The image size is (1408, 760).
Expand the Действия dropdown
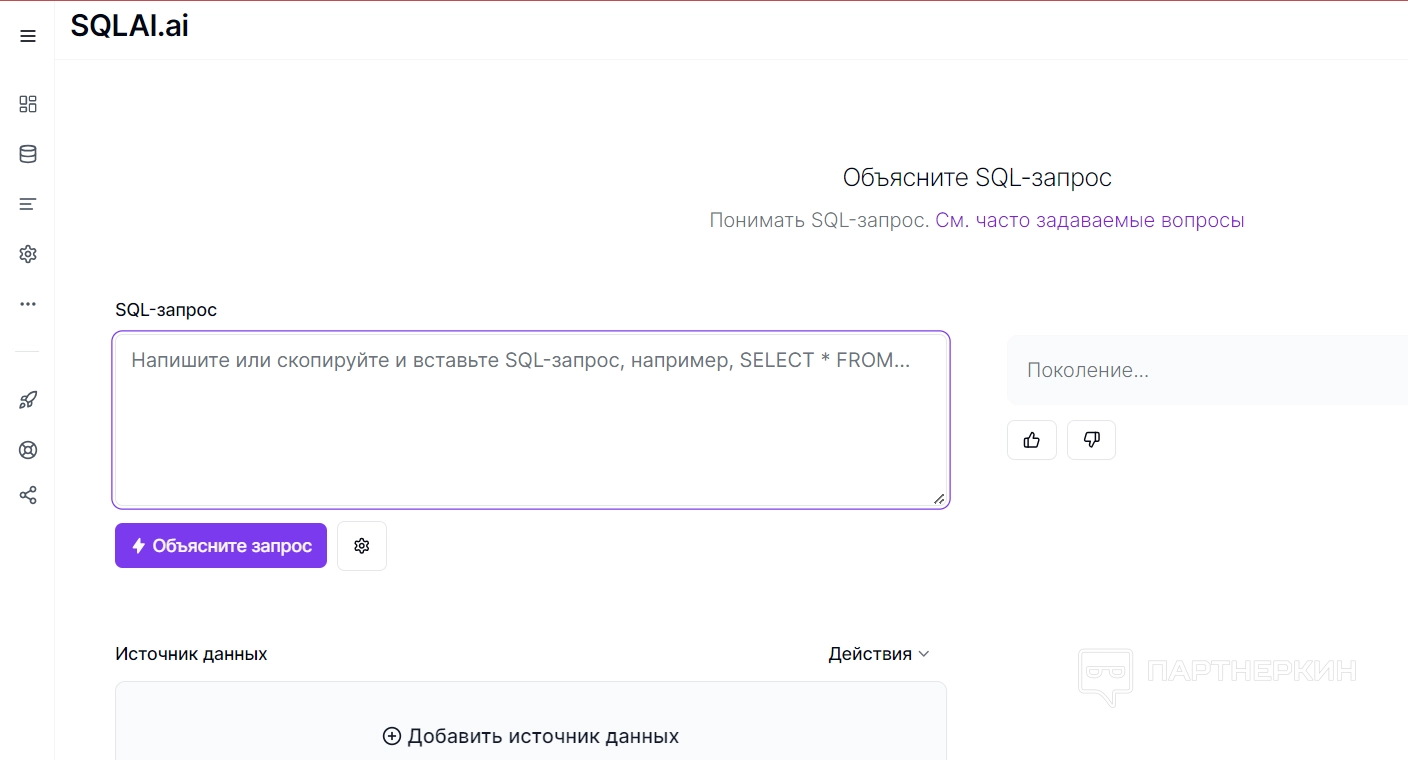coord(879,654)
